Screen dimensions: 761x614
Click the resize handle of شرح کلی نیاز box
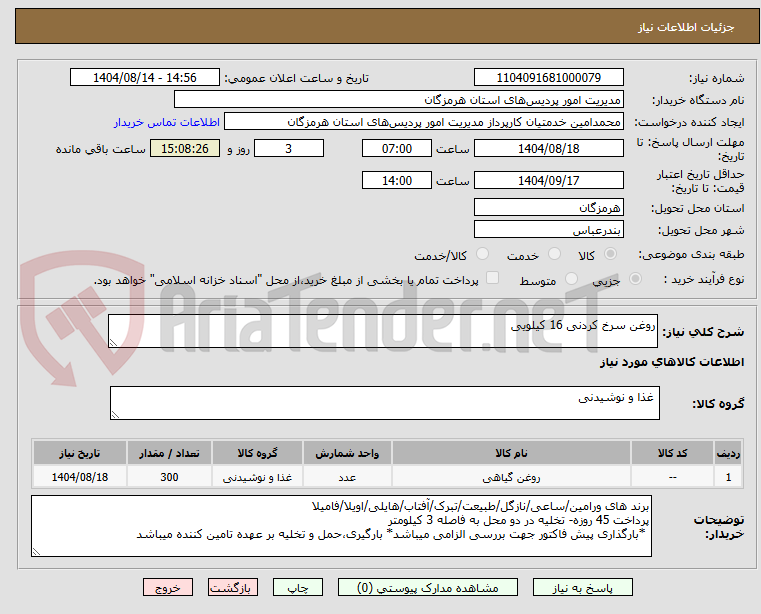click(113, 343)
